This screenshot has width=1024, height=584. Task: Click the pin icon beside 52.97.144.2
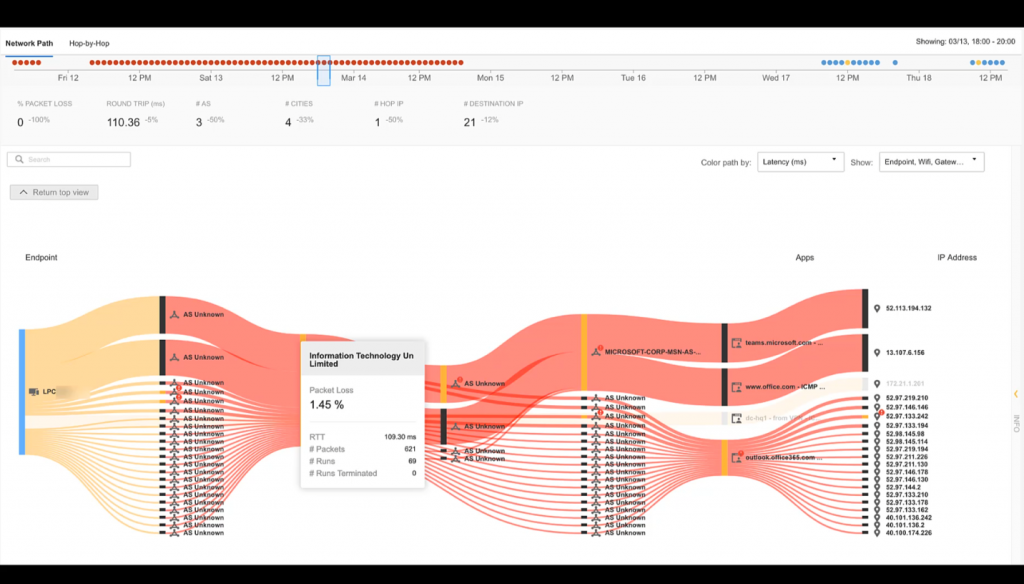(877, 487)
